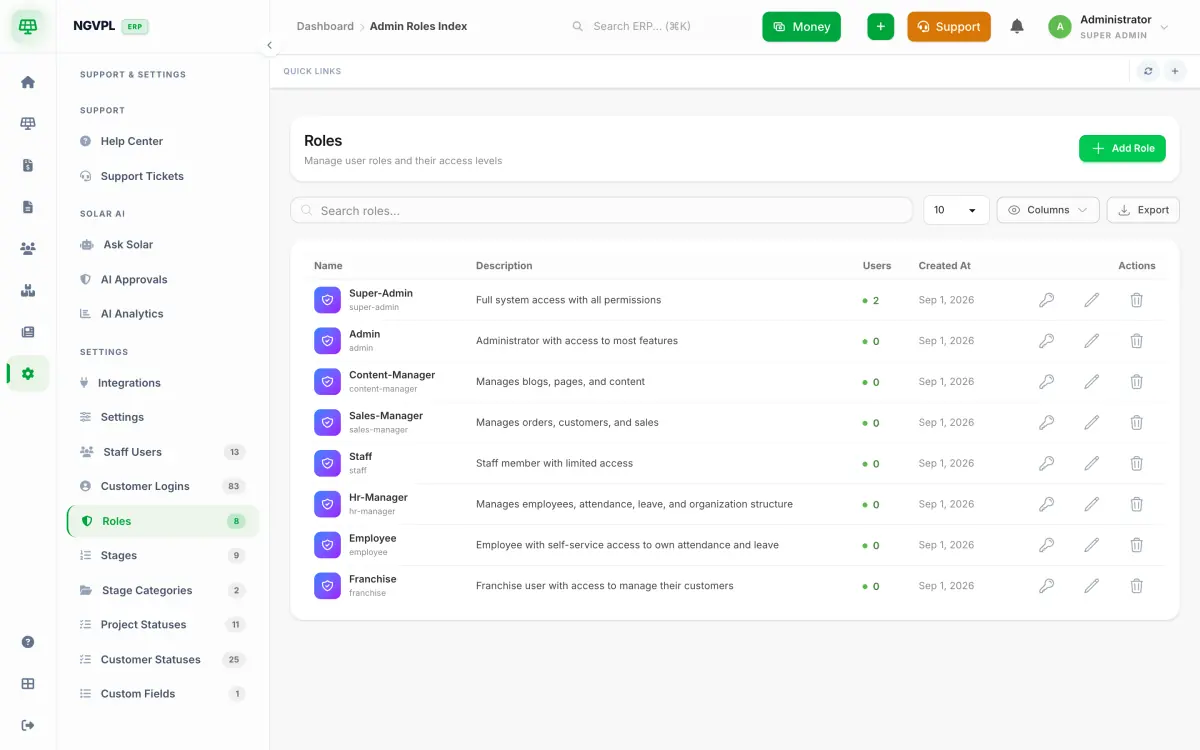This screenshot has height=750, width=1200.
Task: Open the Columns visibility dropdown
Action: (1048, 210)
